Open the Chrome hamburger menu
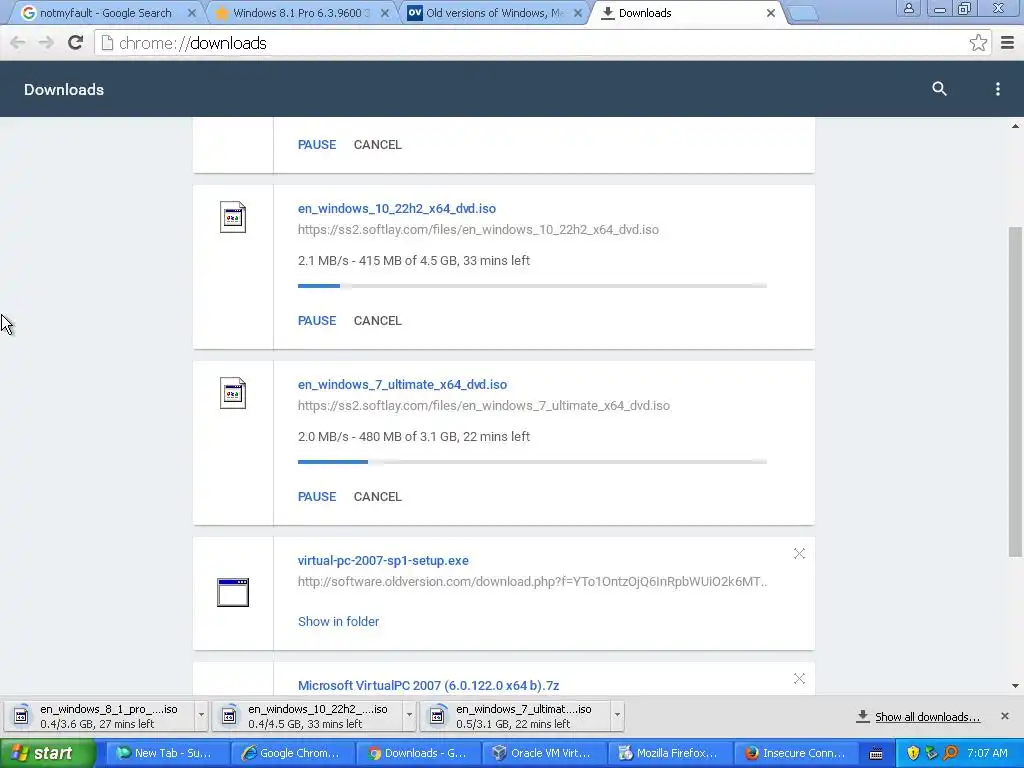 (1007, 43)
